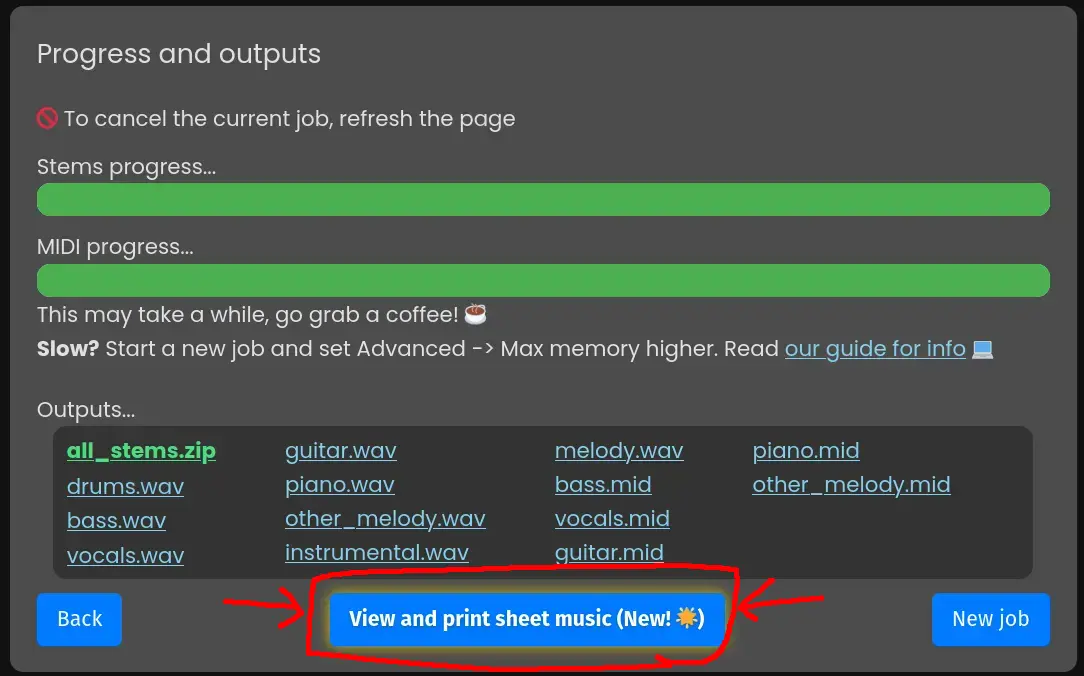1084x676 pixels.
Task: Open the guitar.mid MIDI output
Action: click(x=609, y=553)
